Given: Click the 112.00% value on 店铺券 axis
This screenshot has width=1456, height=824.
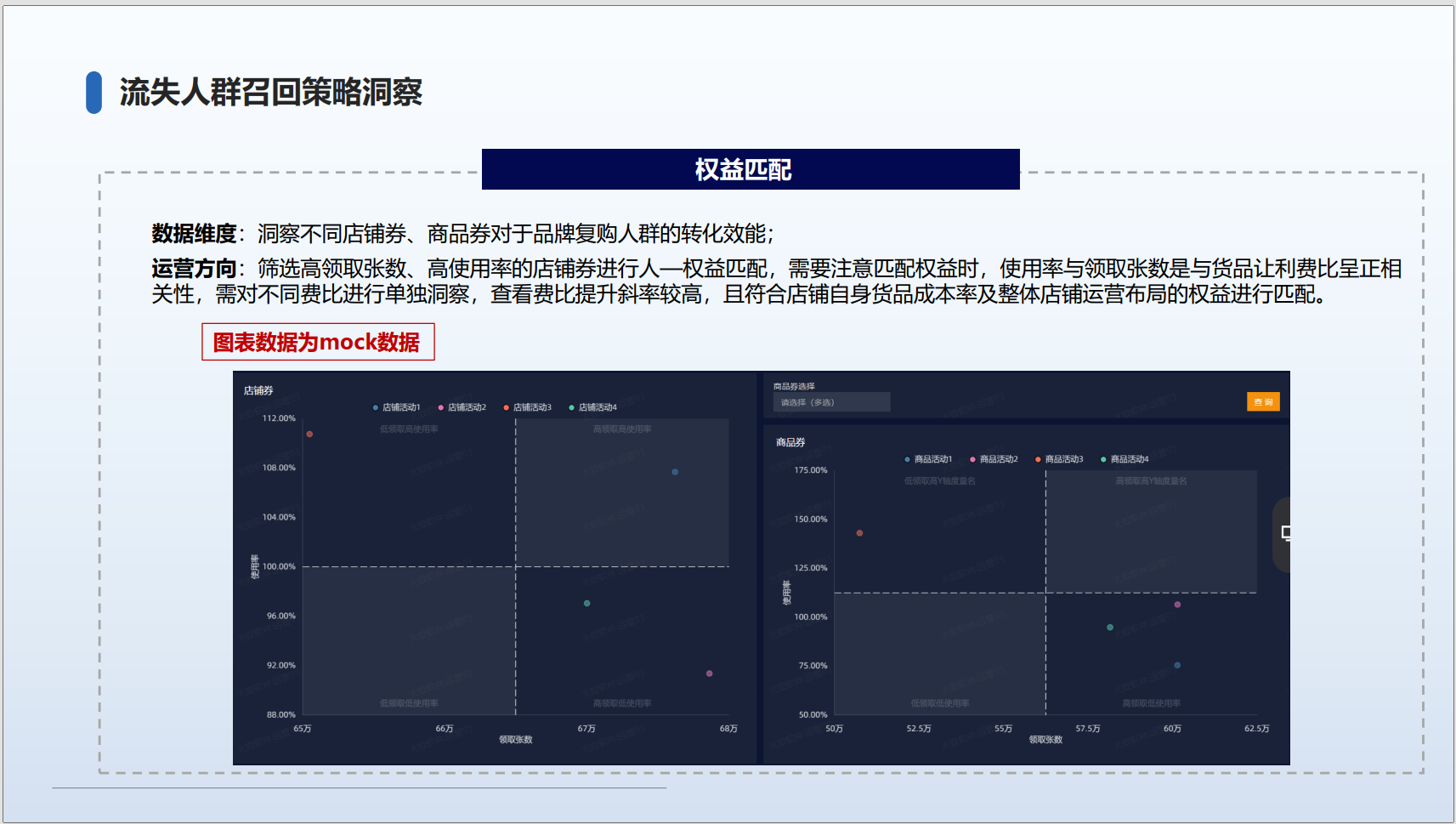Looking at the screenshot, I should pos(279,418).
